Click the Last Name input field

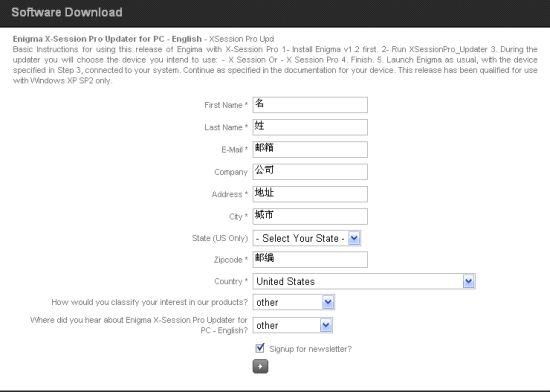click(310, 127)
